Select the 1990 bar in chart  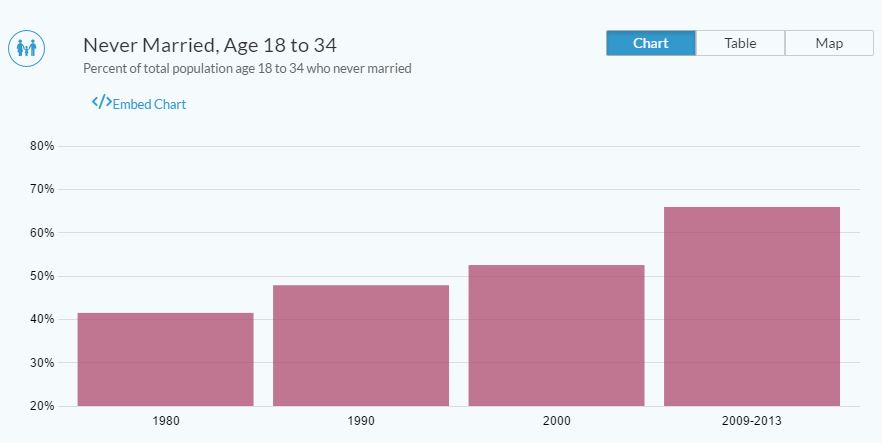pos(361,346)
